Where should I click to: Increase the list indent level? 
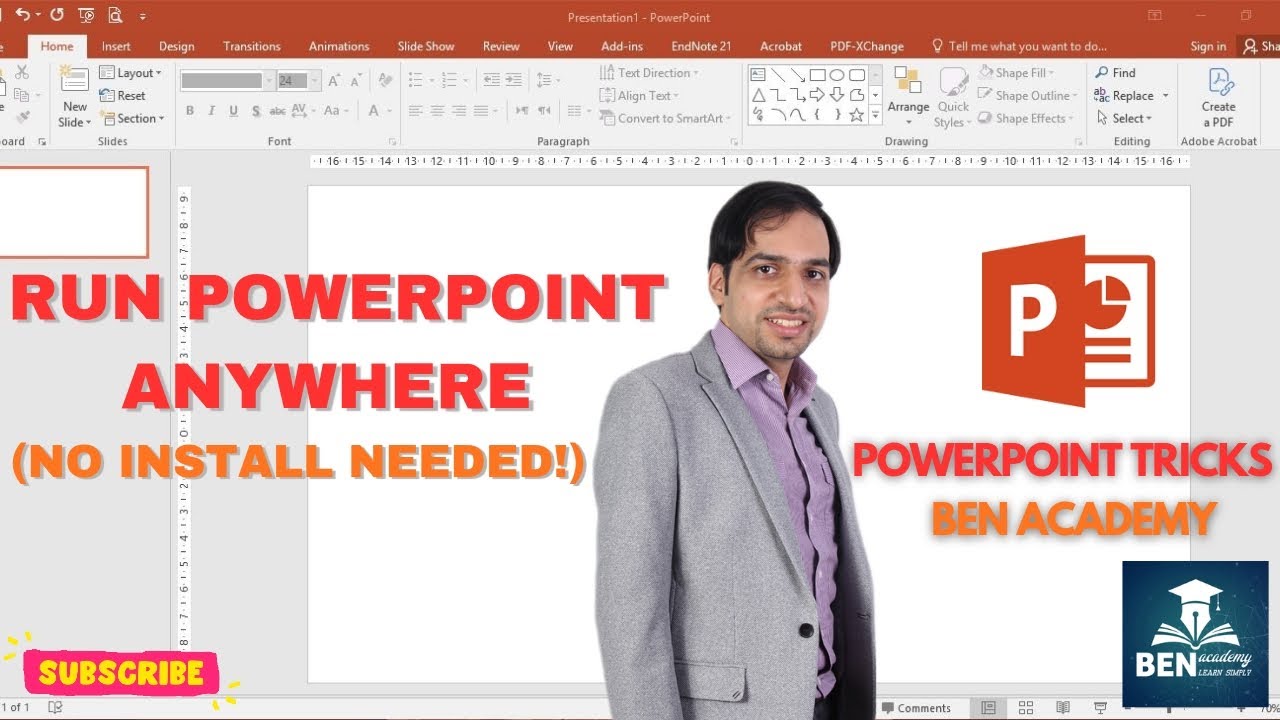(514, 80)
